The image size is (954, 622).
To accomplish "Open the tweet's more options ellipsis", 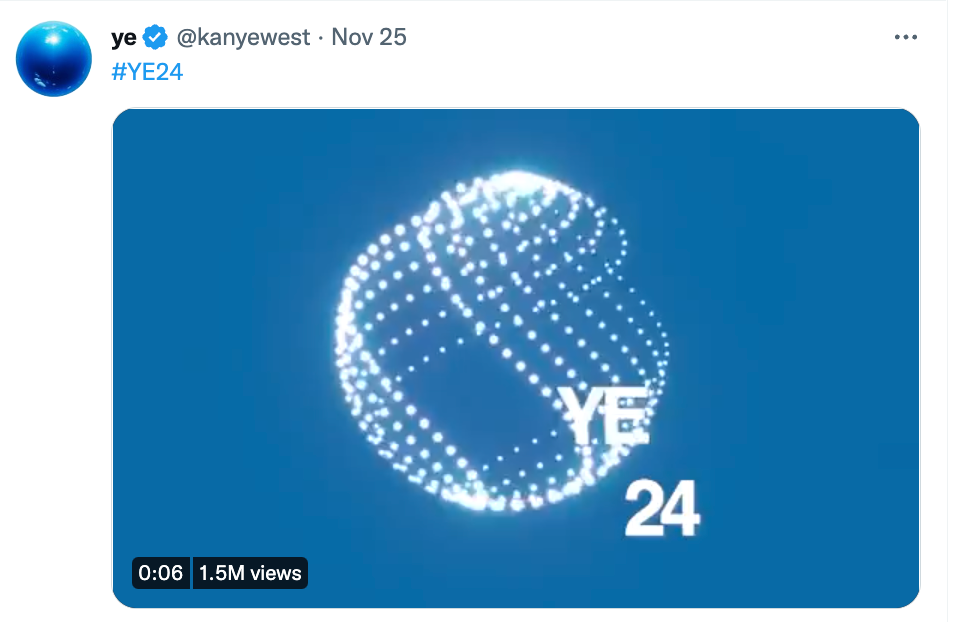I will coord(905,38).
